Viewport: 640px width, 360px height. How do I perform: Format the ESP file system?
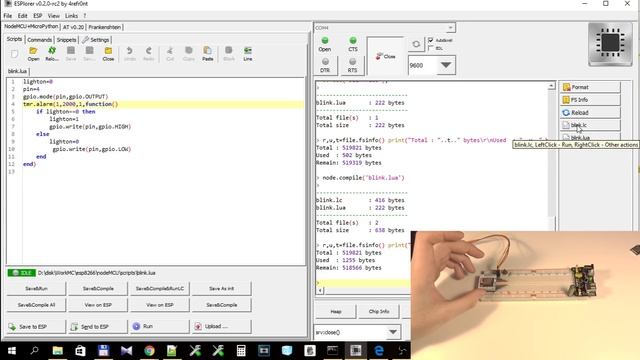[x=590, y=87]
